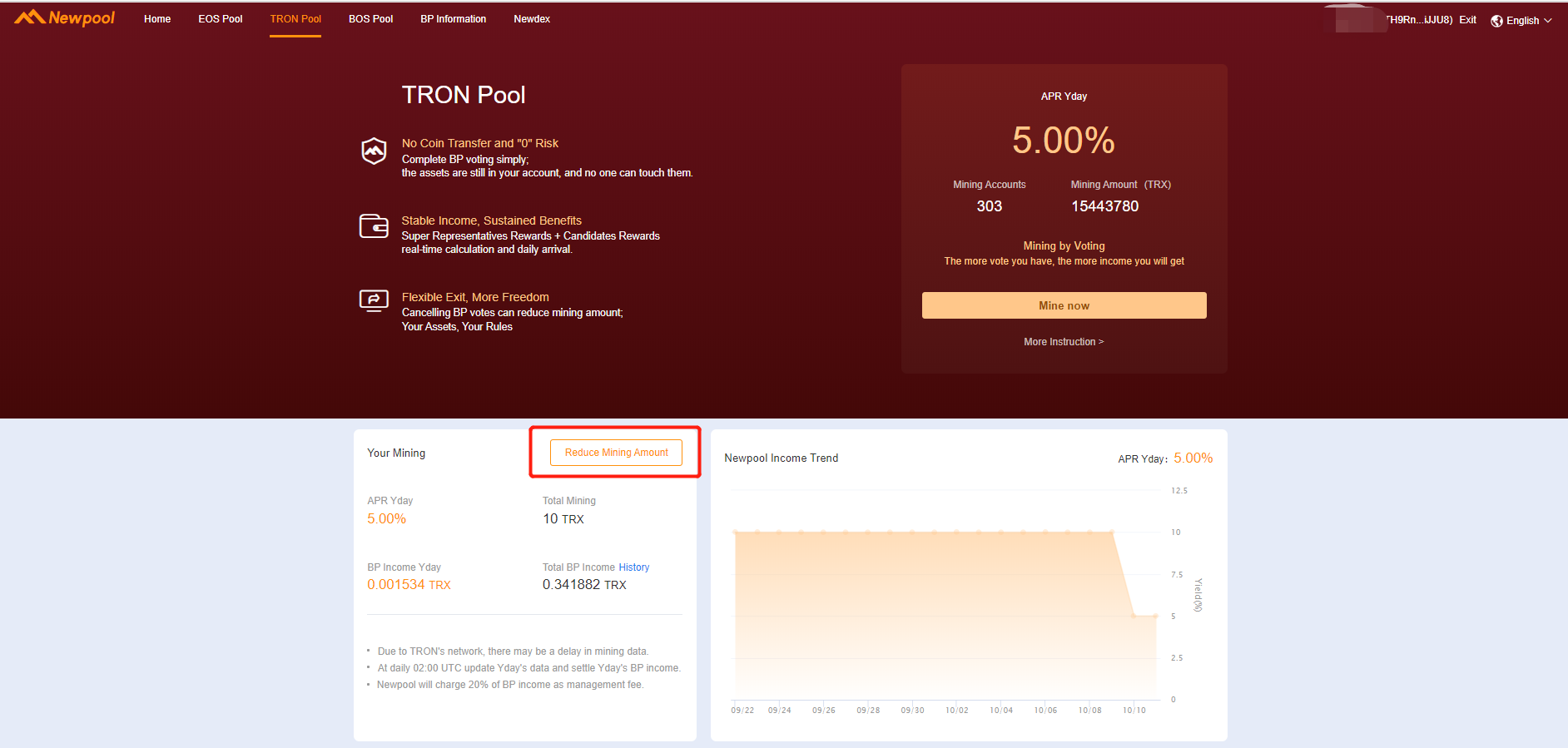Click the No Coin Transfer and "0" Risk heading
This screenshot has height=748, width=1568.
click(x=479, y=143)
